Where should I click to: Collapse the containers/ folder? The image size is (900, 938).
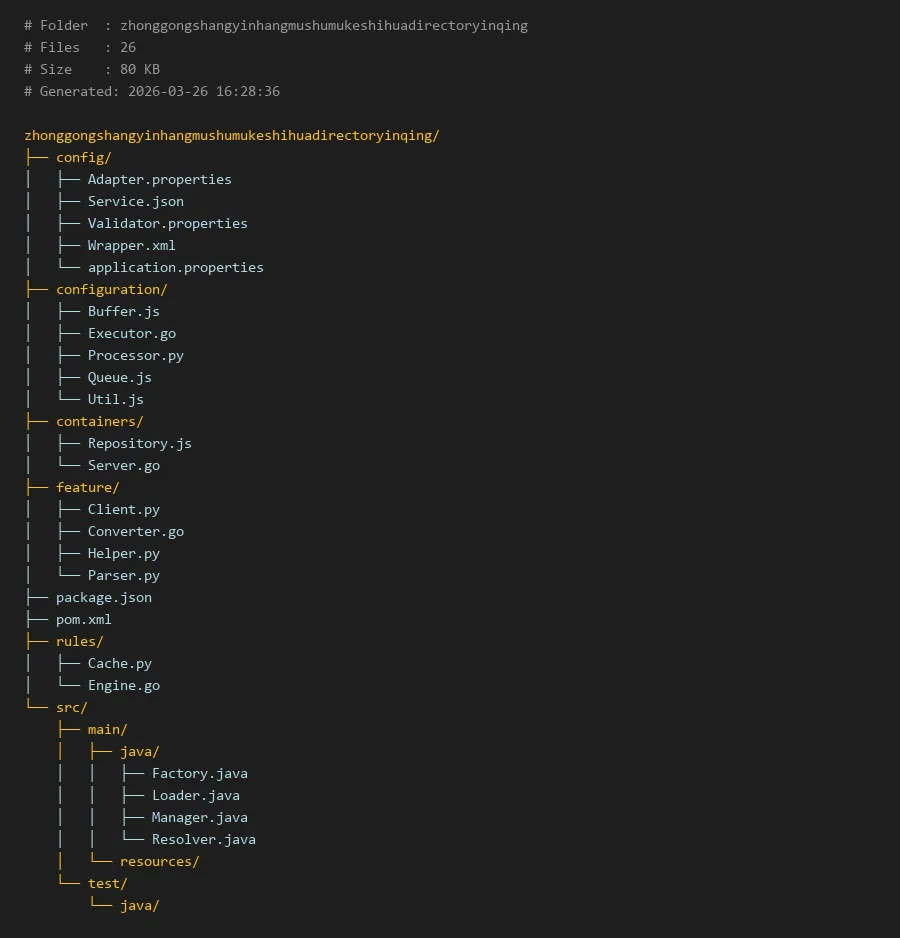[x=99, y=421]
